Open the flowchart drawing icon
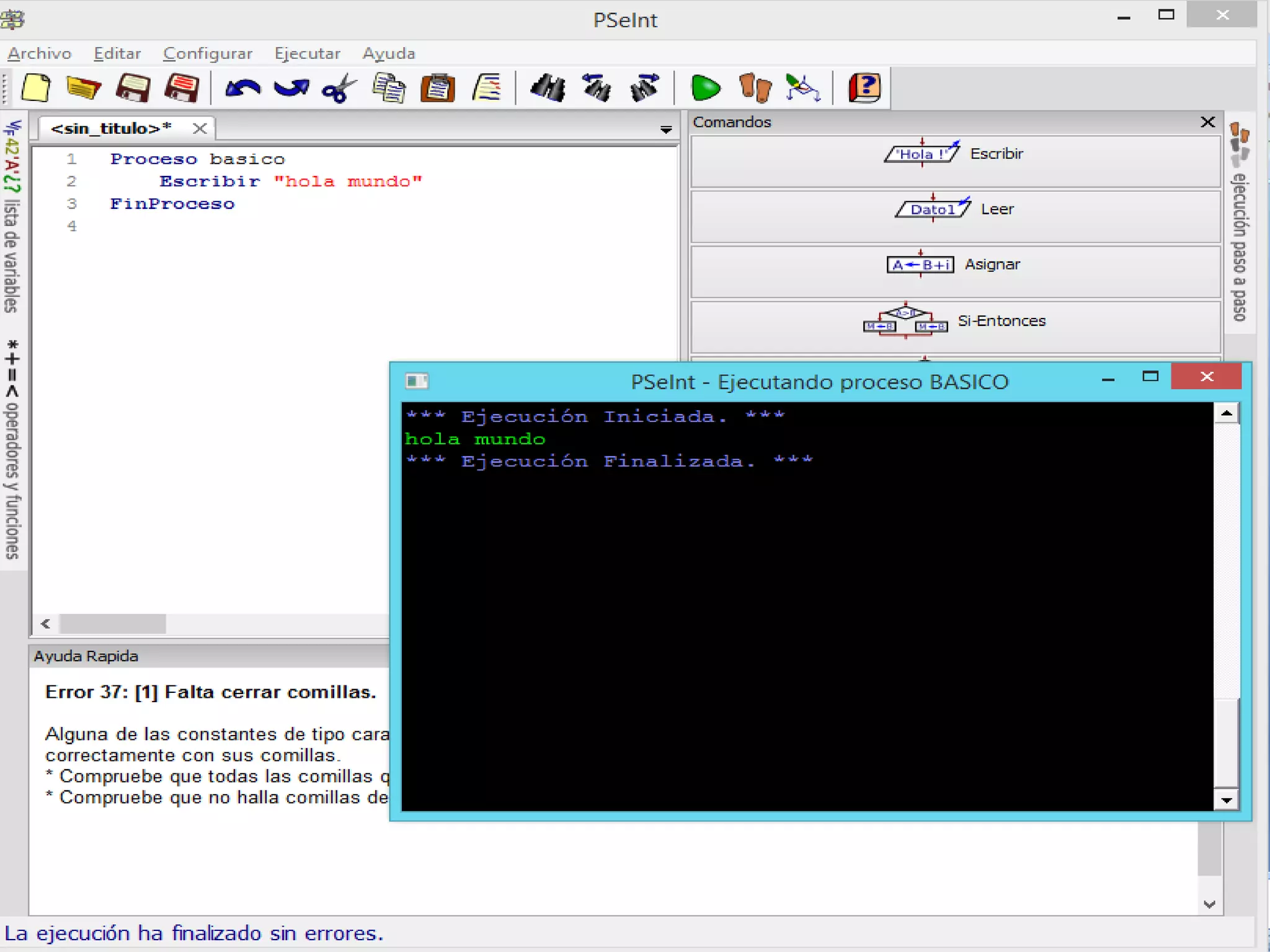This screenshot has height=952, width=1270. 803,87
